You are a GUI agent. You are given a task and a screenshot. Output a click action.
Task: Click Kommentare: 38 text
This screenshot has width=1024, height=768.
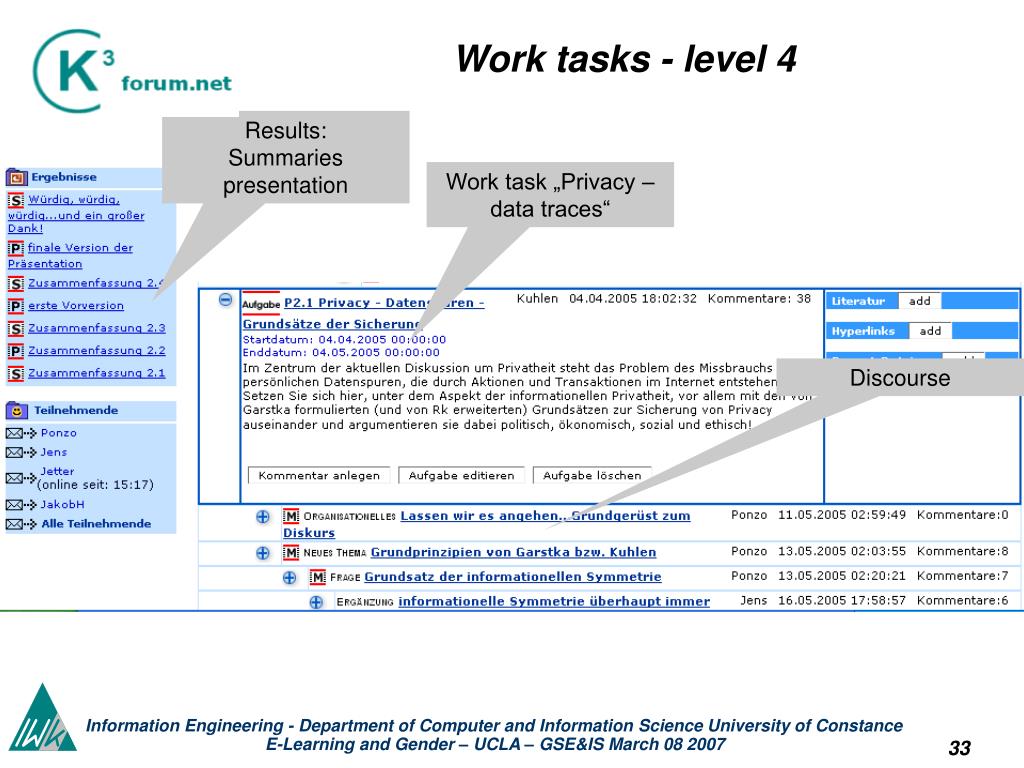click(760, 298)
